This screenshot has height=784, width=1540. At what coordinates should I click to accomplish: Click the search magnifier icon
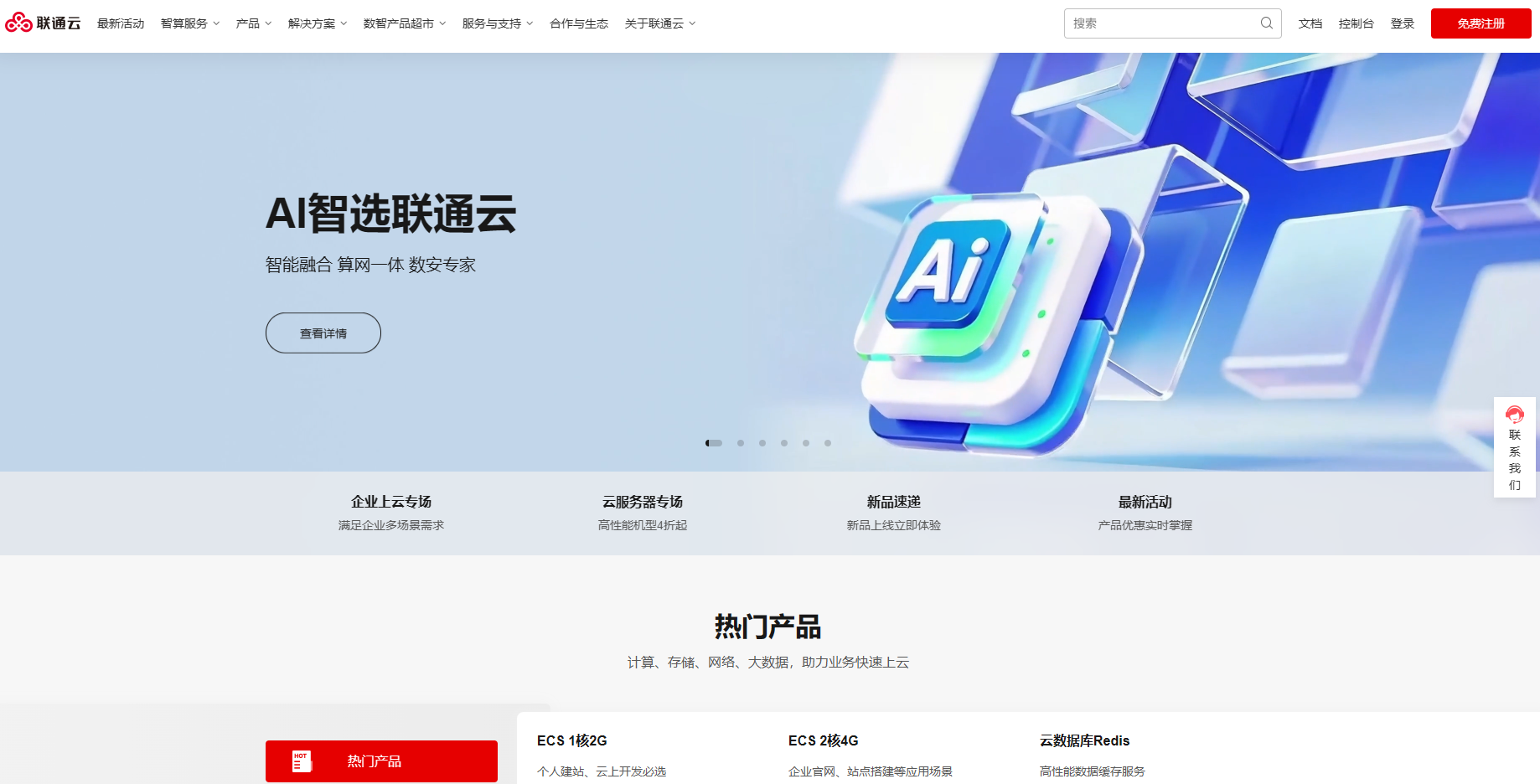point(1266,23)
